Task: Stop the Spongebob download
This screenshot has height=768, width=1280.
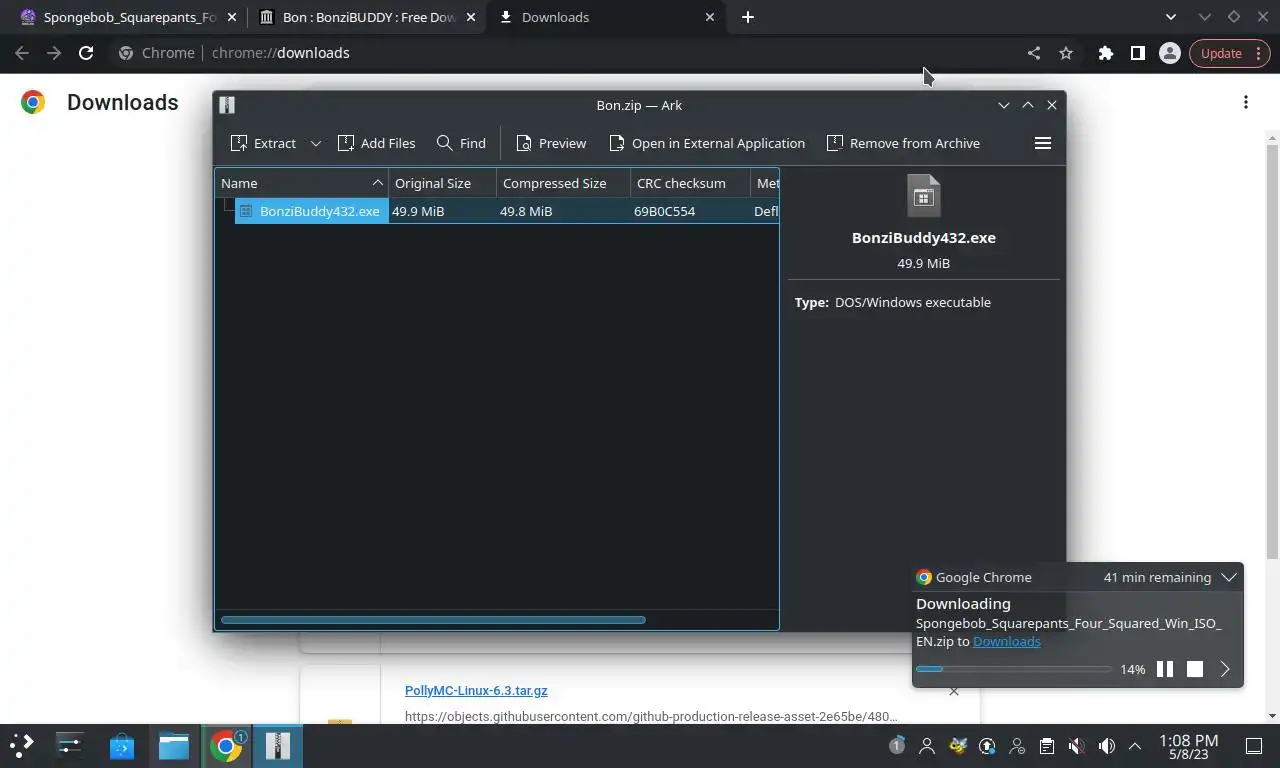Action: point(1195,669)
